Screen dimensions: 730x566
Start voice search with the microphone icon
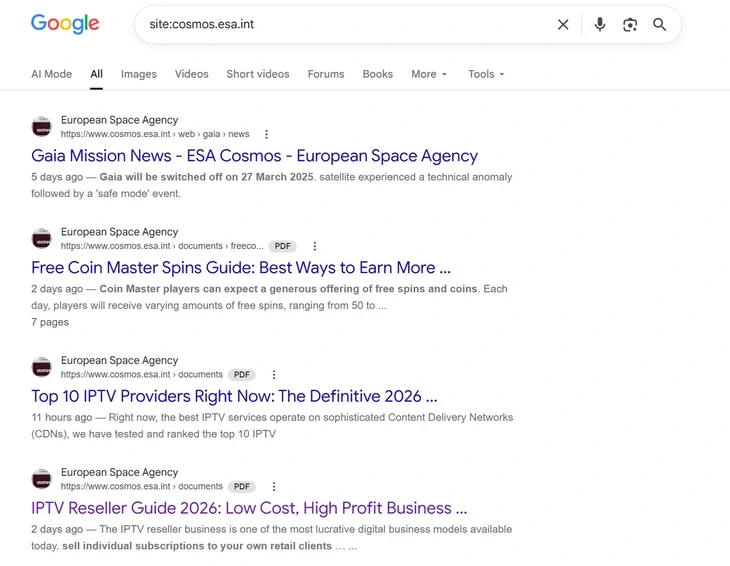coord(600,25)
